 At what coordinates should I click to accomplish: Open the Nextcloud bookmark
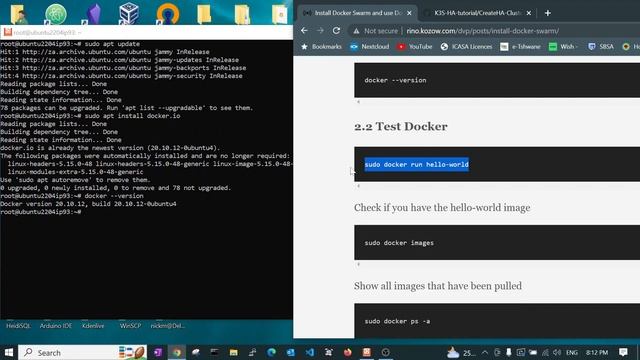coord(369,47)
